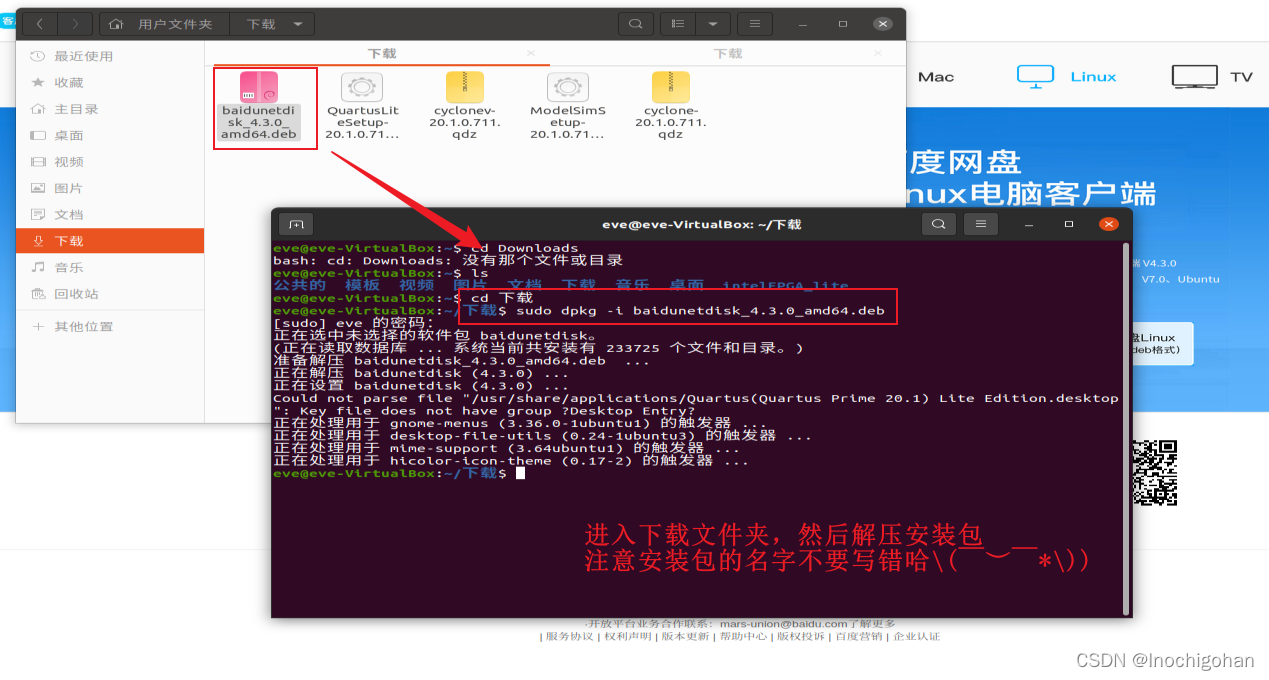This screenshot has width=1269, height=680.
Task: Open the terminal hamburger menu
Action: (981, 224)
